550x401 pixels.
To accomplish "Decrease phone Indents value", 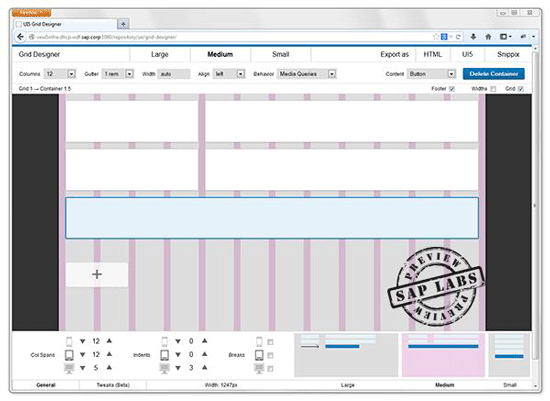I will pos(178,341).
